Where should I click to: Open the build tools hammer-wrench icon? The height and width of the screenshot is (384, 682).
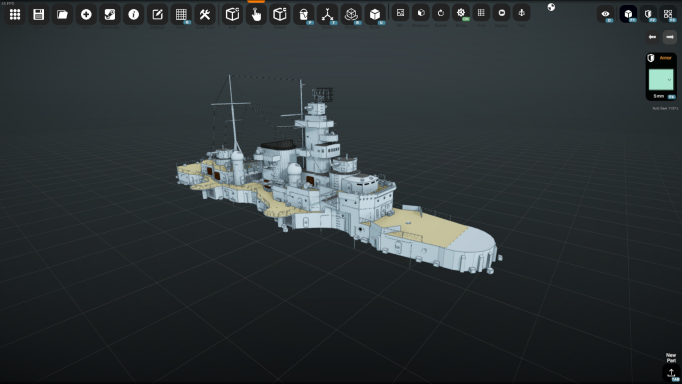pos(204,14)
